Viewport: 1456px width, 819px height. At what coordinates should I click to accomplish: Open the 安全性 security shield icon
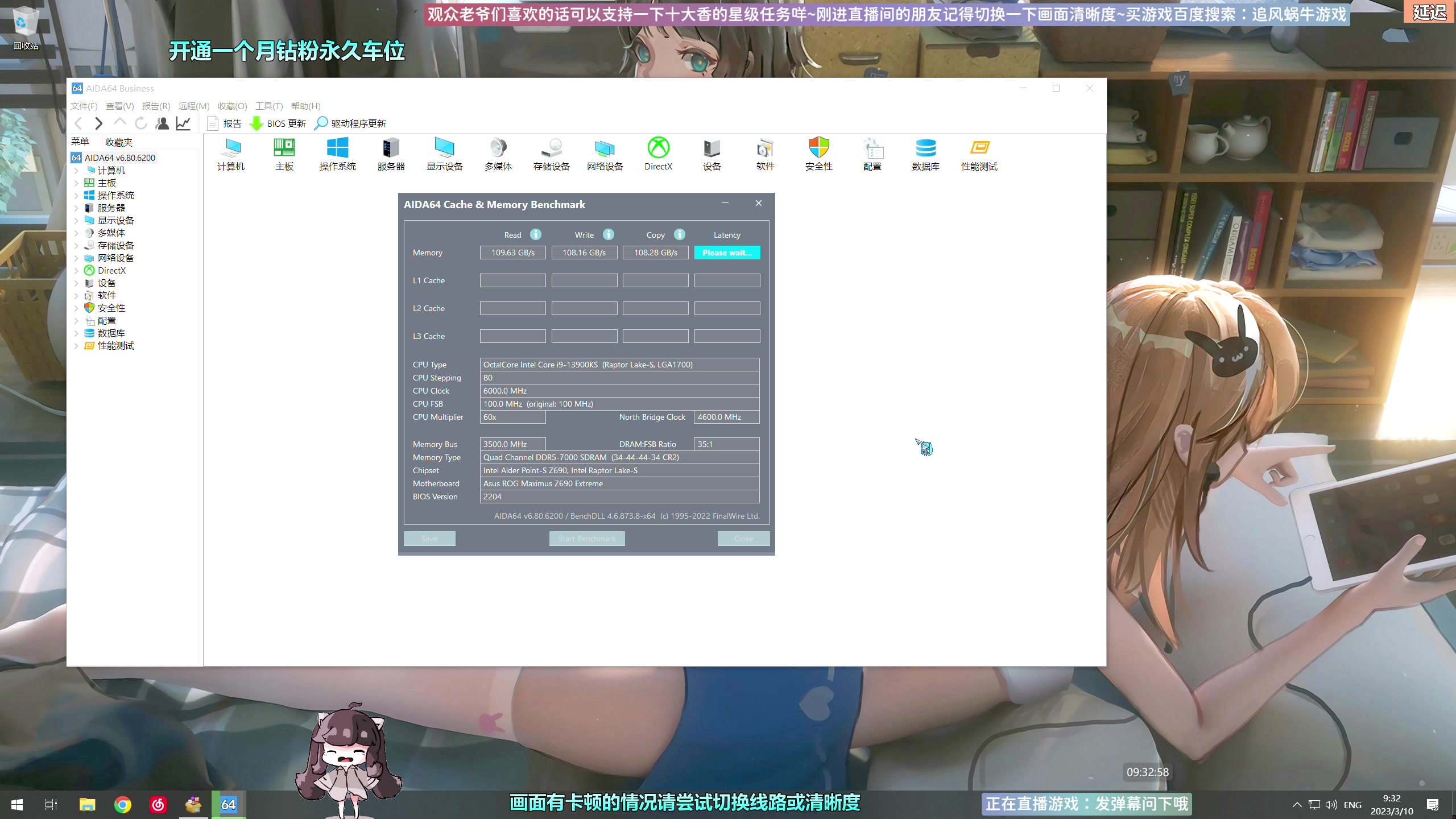818,148
